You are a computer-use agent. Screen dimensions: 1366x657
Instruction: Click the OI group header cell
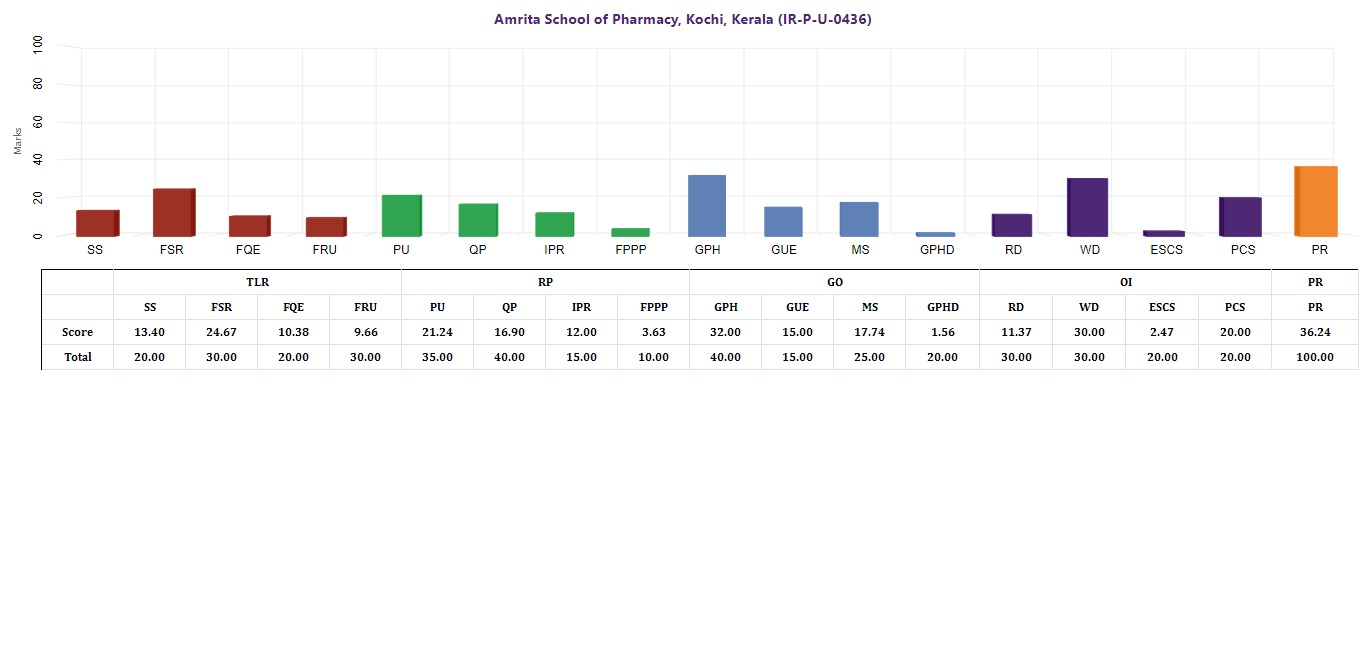point(1125,282)
